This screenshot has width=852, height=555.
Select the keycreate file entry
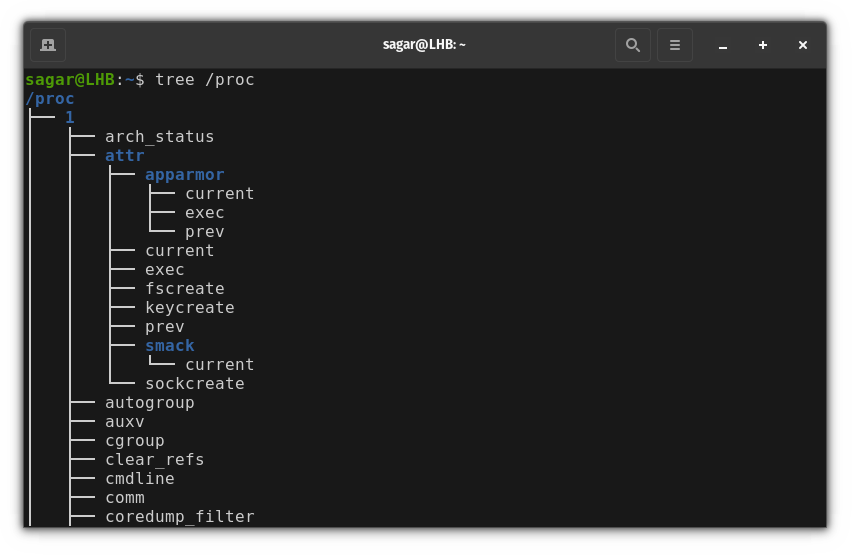click(x=190, y=308)
